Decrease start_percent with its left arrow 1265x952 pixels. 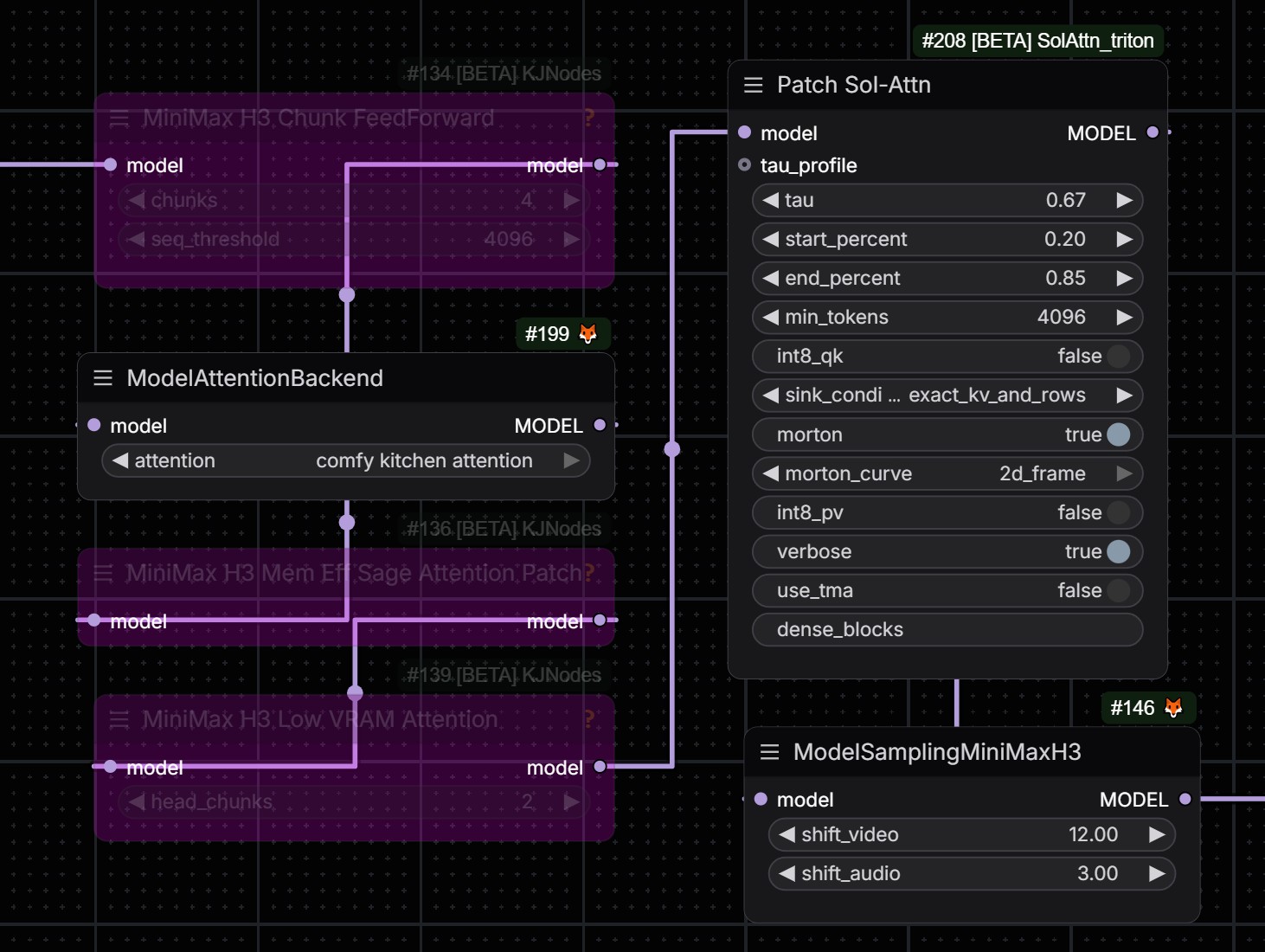point(771,239)
